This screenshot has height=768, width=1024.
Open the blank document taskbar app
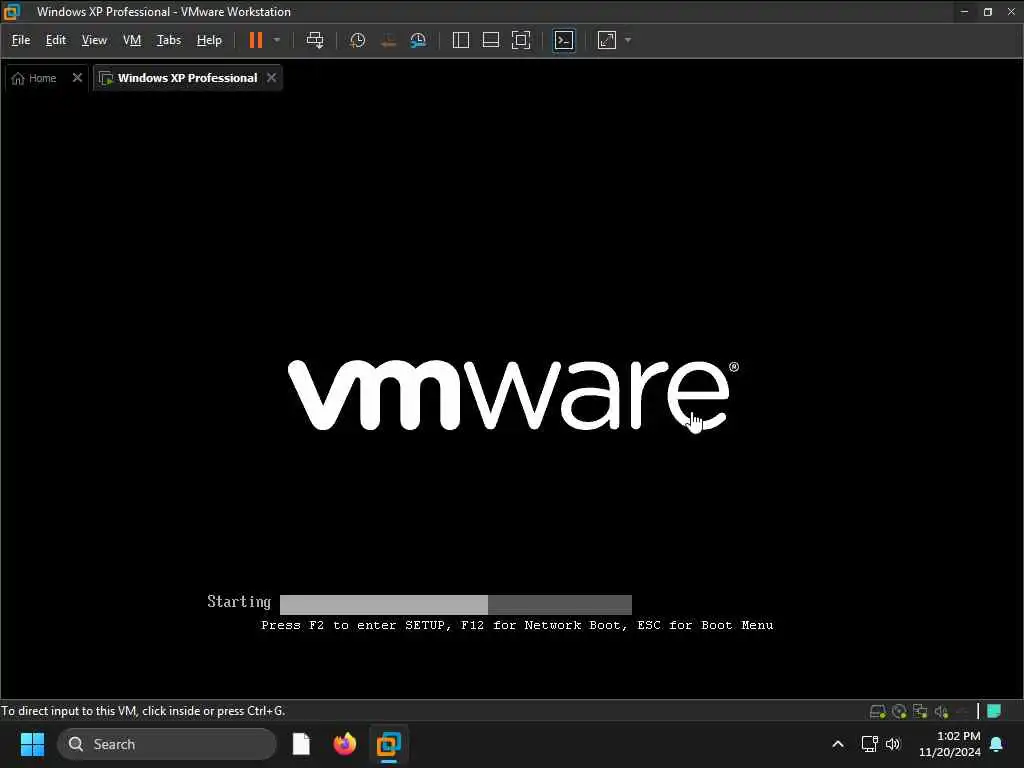click(x=301, y=744)
